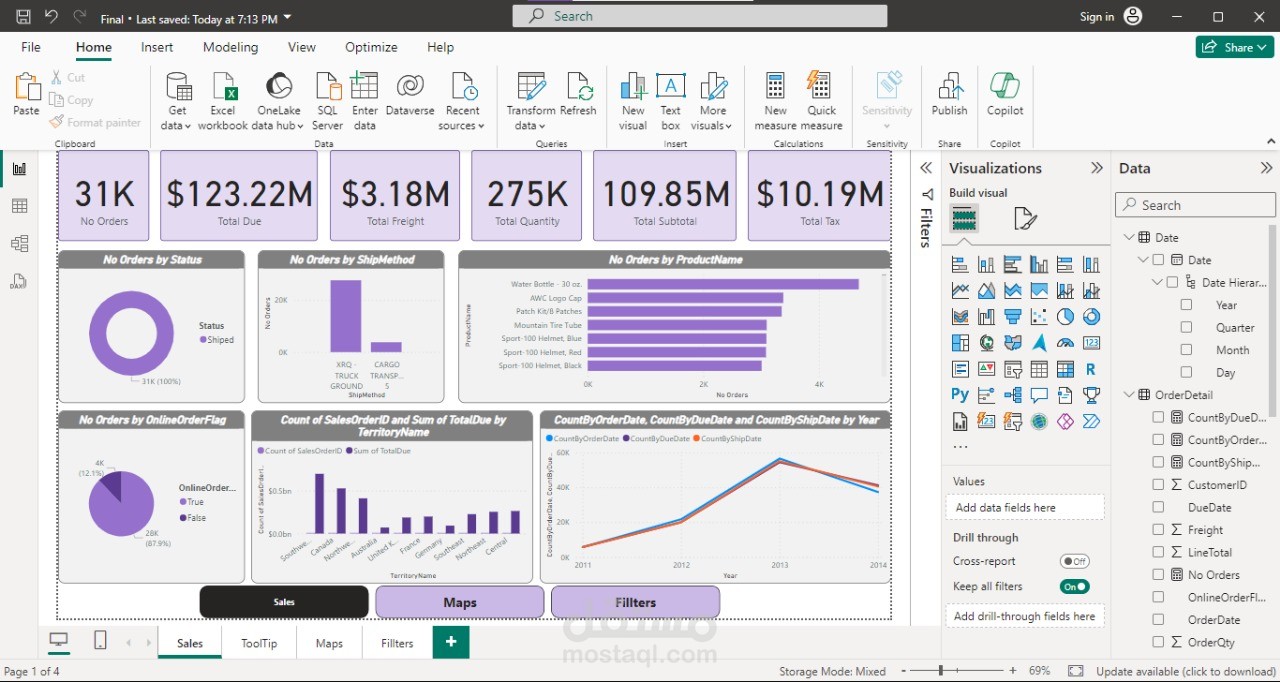Click Update available download link

1186,671
